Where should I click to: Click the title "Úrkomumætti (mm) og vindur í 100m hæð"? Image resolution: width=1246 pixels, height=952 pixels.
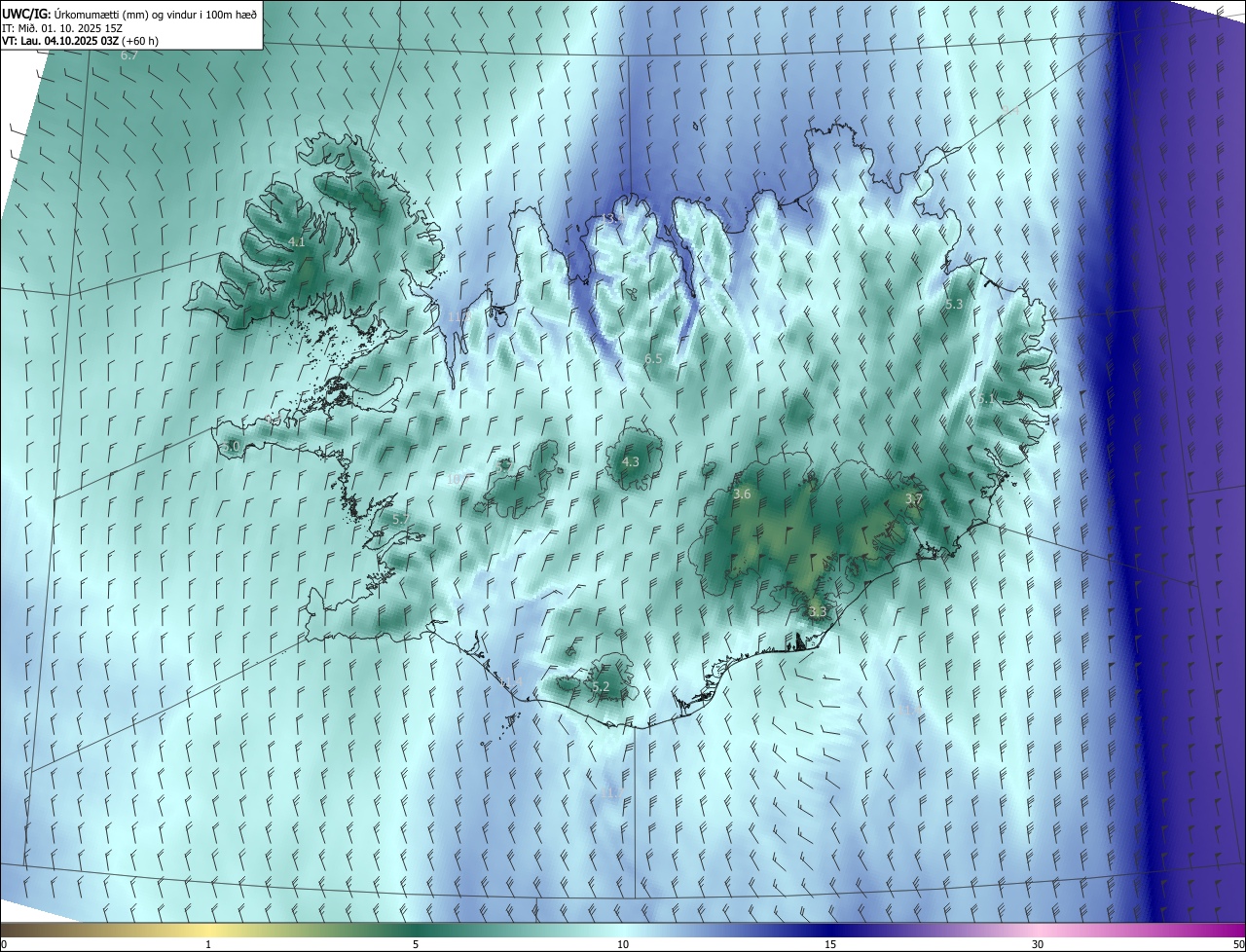coord(156,14)
